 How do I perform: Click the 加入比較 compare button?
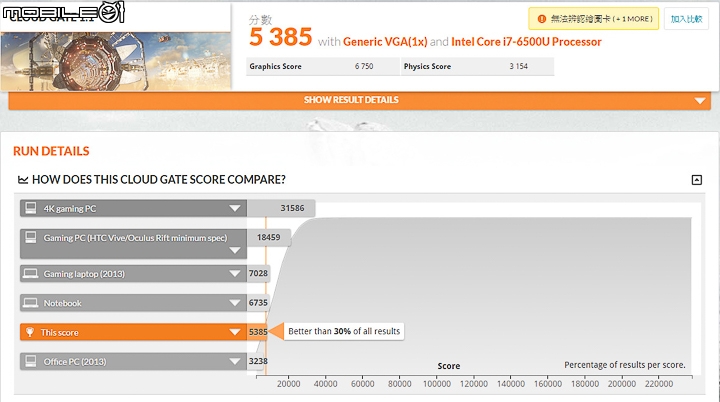pyautogui.click(x=686, y=19)
